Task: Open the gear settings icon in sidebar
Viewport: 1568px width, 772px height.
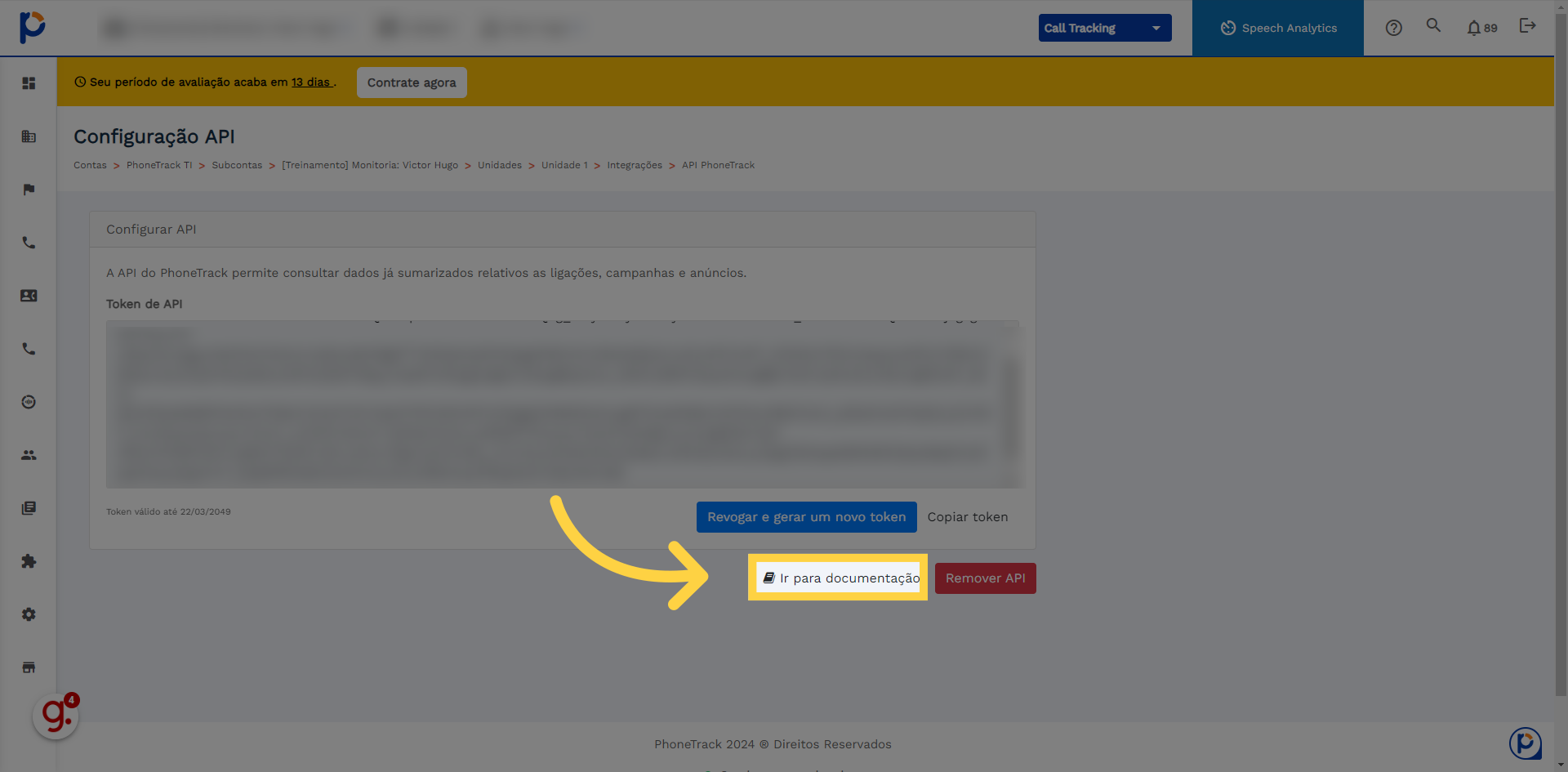Action: click(29, 614)
